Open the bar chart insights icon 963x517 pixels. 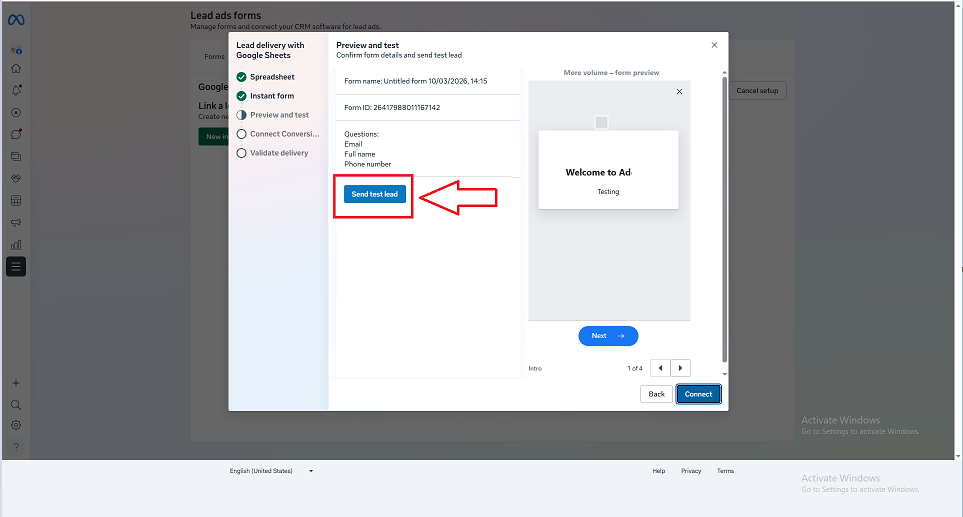16,244
